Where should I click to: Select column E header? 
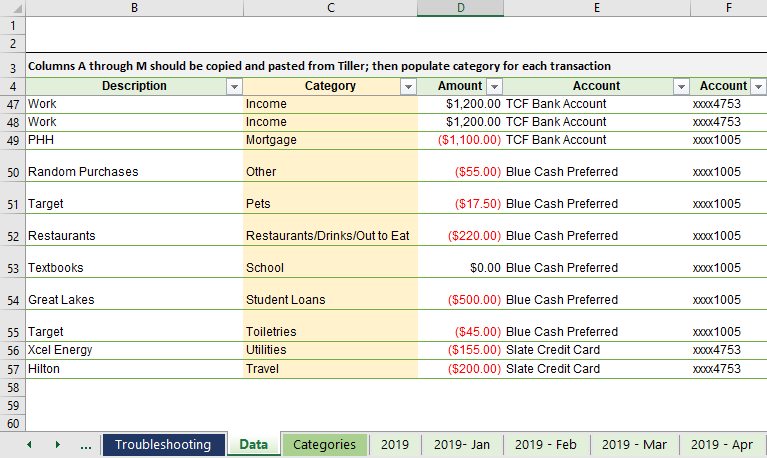coord(597,8)
